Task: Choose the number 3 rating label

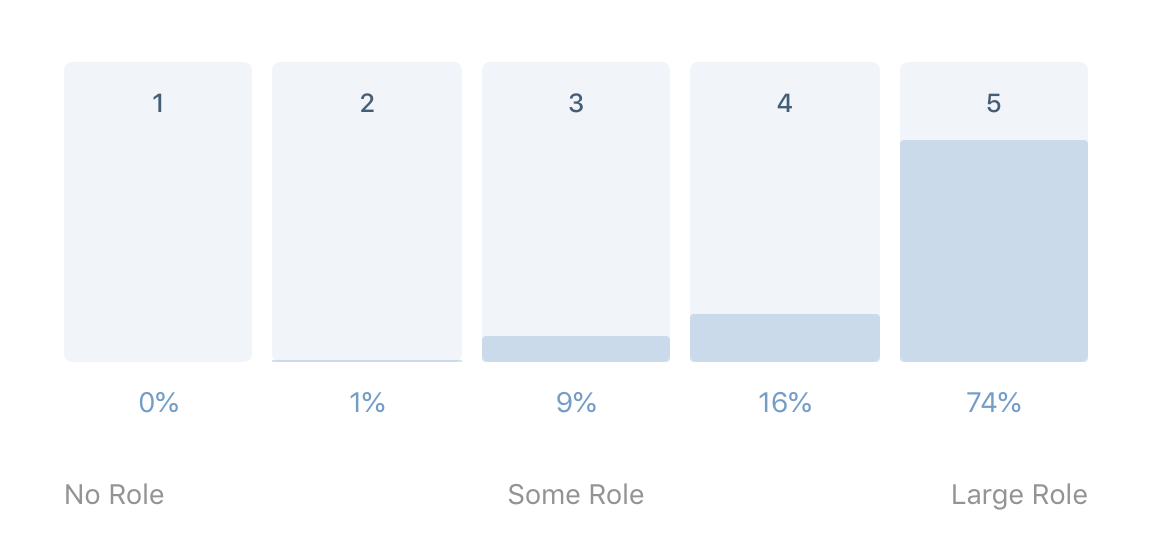Action: coord(576,103)
